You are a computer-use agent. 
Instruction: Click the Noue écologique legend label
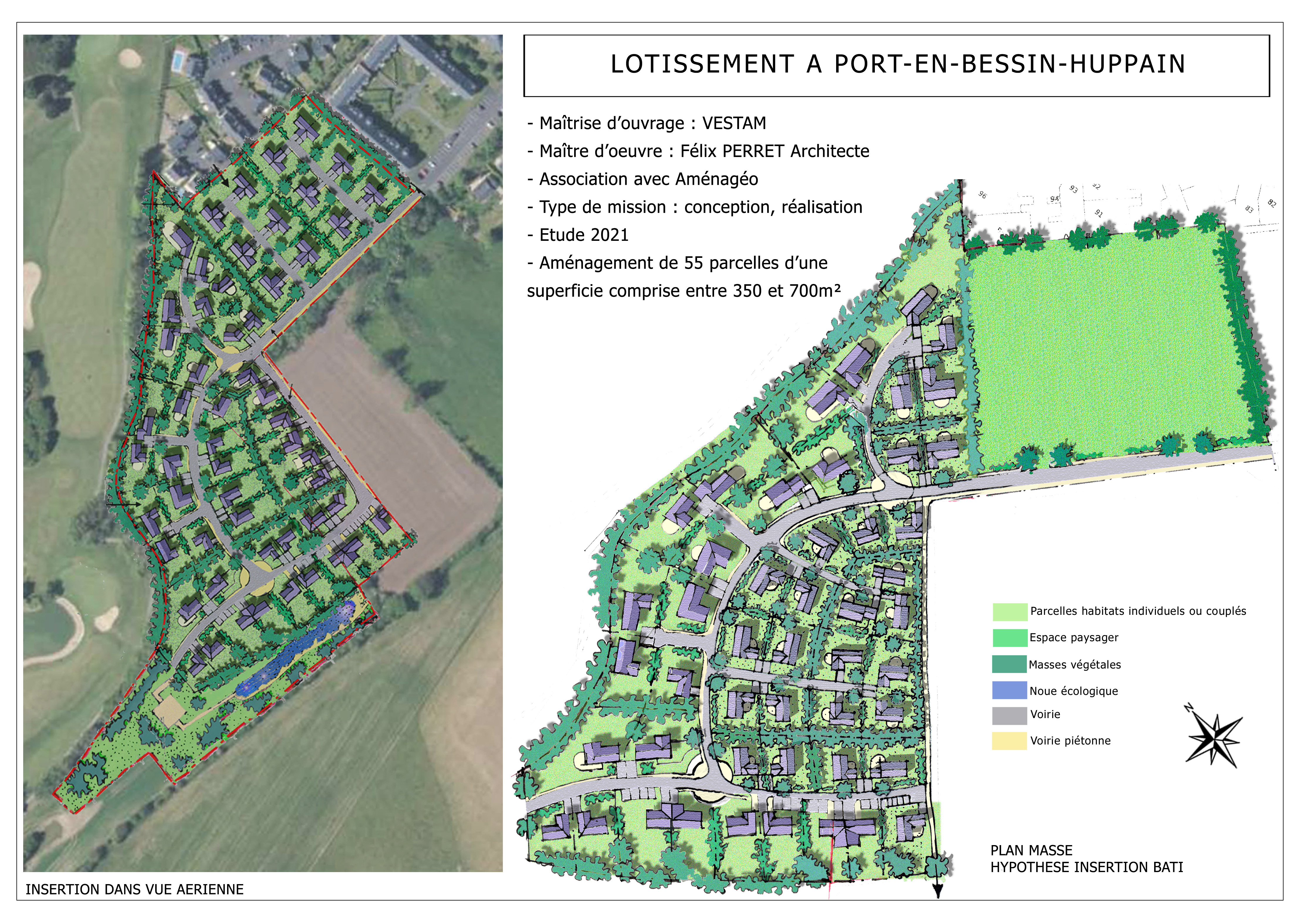pyautogui.click(x=1073, y=692)
